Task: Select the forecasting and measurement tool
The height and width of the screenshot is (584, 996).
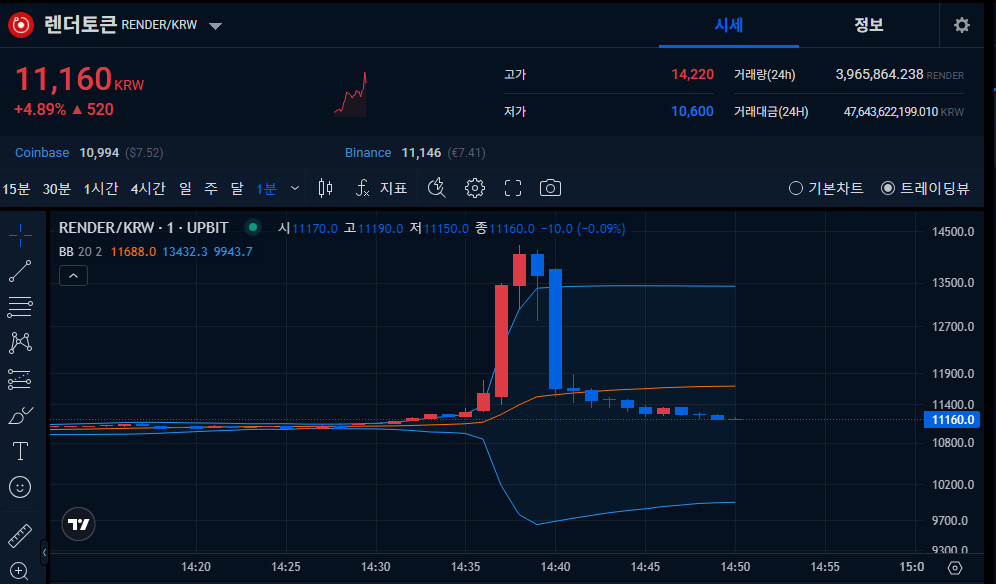Action: [x=20, y=379]
